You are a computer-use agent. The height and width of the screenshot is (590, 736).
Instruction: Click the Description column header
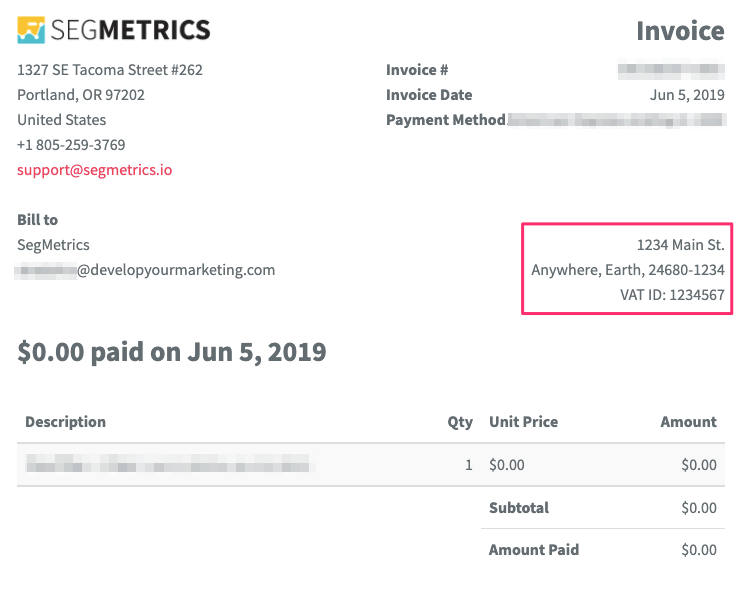(65, 422)
